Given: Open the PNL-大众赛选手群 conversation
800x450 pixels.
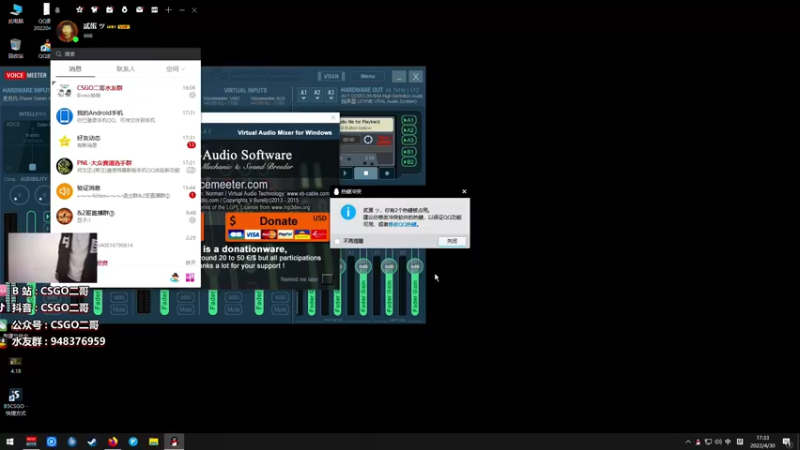Looking at the screenshot, I should click(x=126, y=166).
